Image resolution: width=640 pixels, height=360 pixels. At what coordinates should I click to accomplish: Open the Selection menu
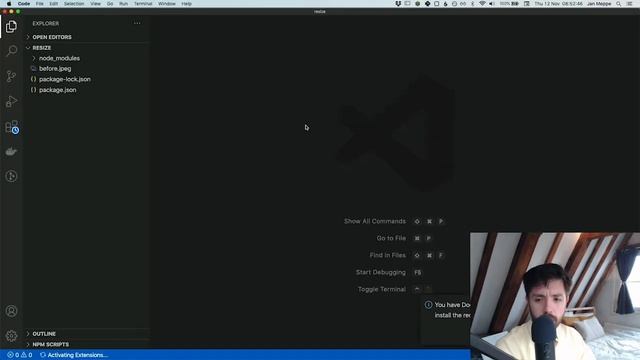click(74, 4)
